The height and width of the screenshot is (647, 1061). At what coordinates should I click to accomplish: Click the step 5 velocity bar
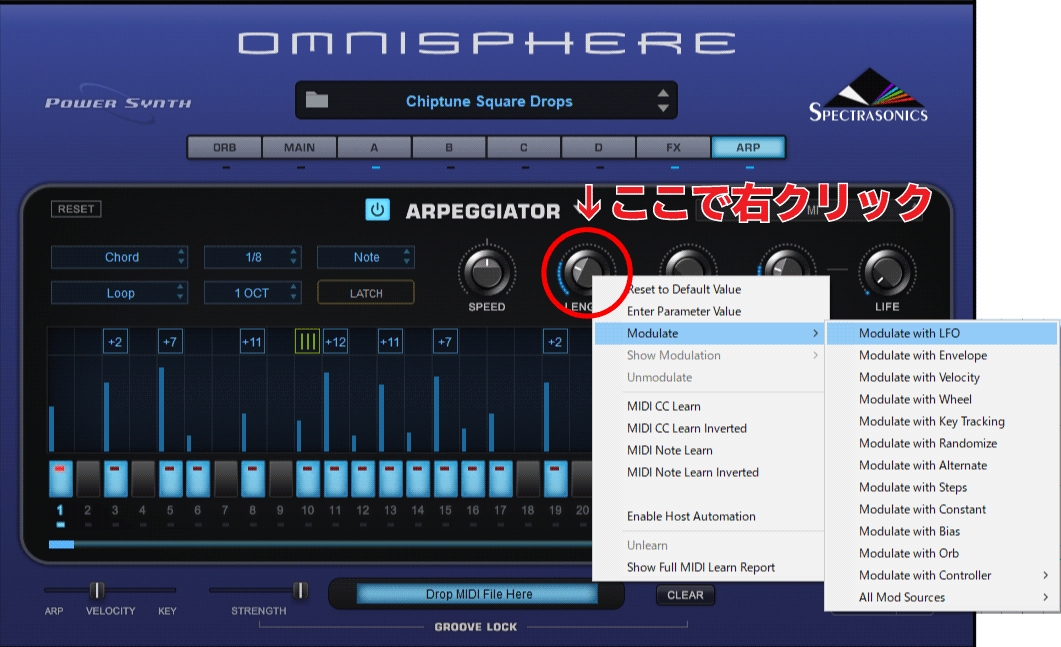click(162, 409)
